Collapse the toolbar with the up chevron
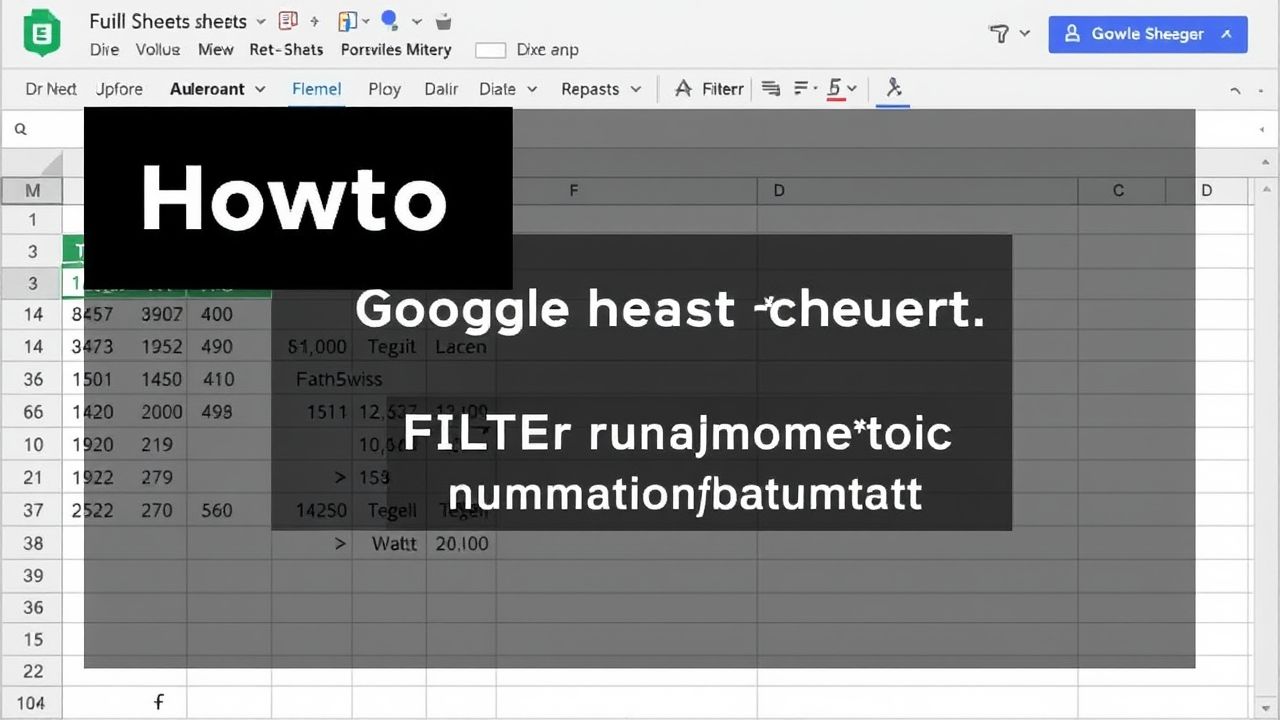 click(x=1236, y=90)
